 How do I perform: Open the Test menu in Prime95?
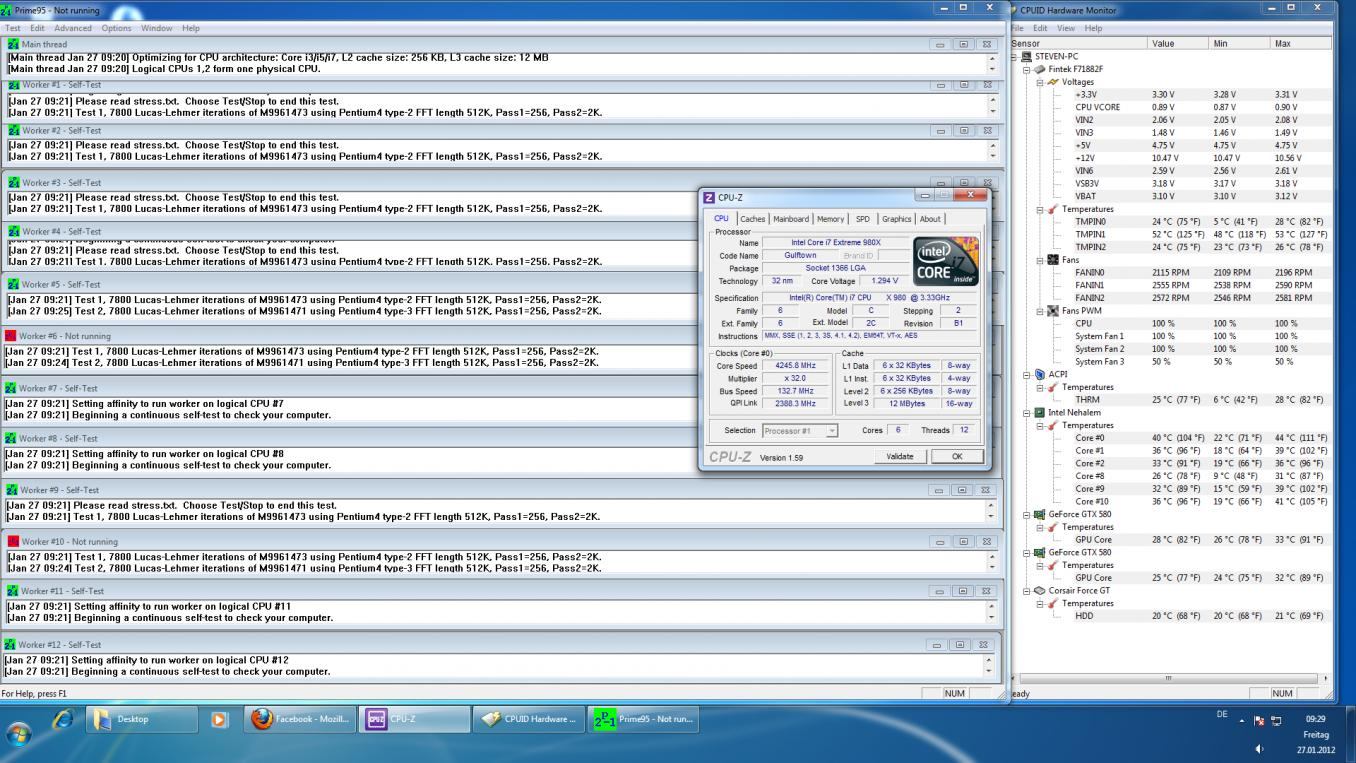pos(13,28)
